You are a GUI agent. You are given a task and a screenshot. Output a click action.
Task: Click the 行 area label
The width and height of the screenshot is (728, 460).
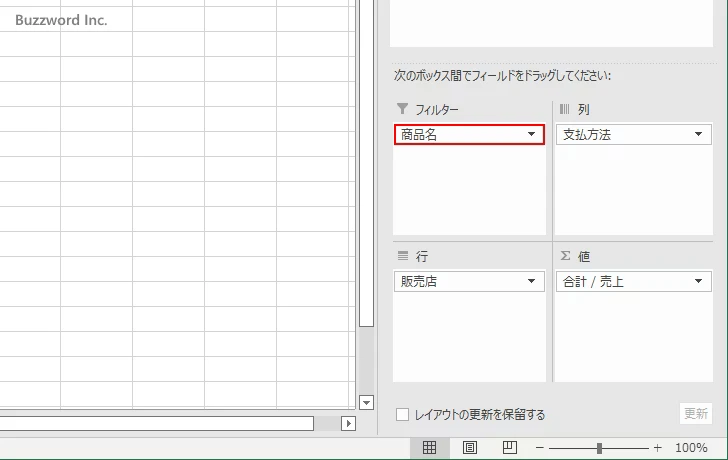[422, 256]
